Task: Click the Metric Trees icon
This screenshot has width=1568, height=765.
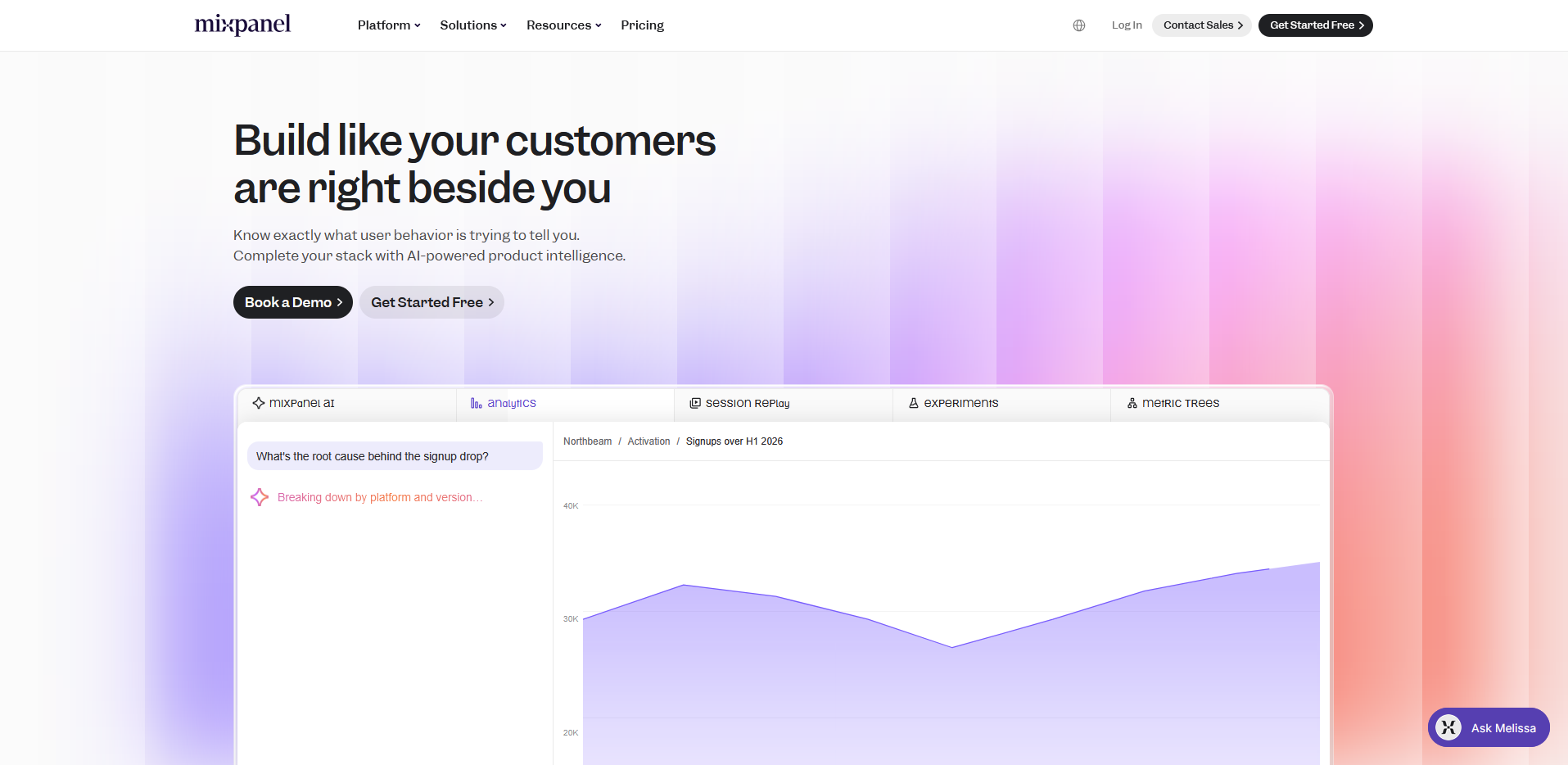Action: click(x=1132, y=403)
